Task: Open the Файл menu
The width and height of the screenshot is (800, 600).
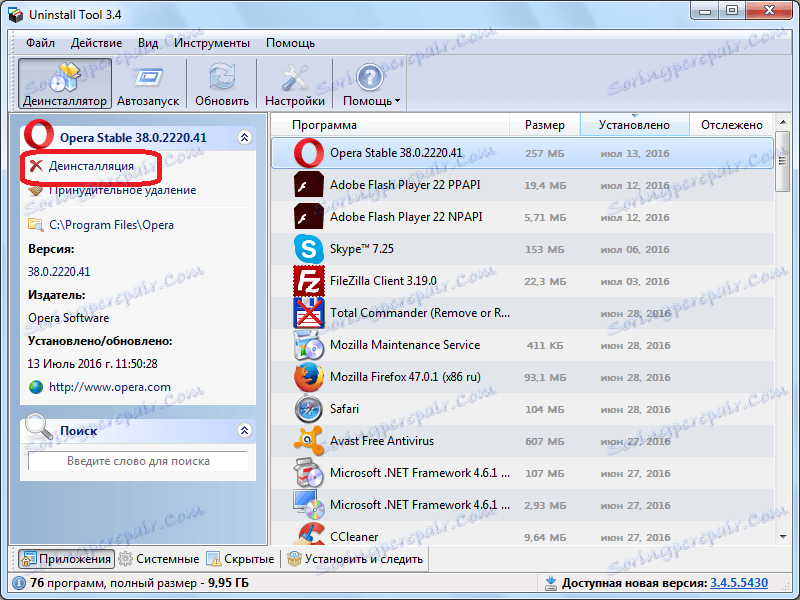Action: (x=40, y=43)
